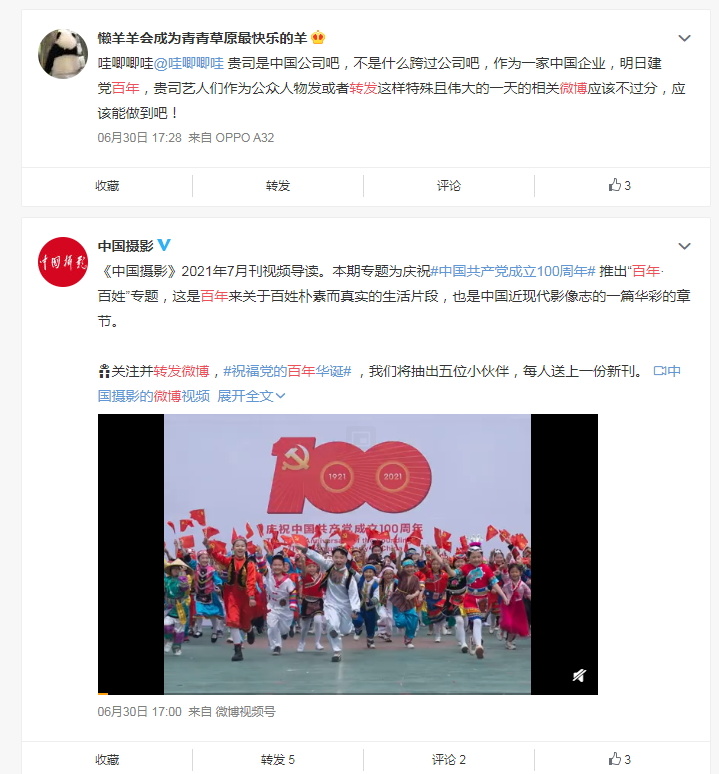Open the chevron menu on first post

click(x=684, y=38)
